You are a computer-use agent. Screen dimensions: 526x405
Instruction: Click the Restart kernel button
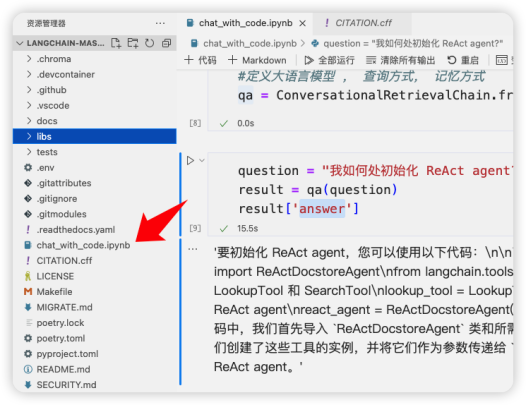coord(463,60)
